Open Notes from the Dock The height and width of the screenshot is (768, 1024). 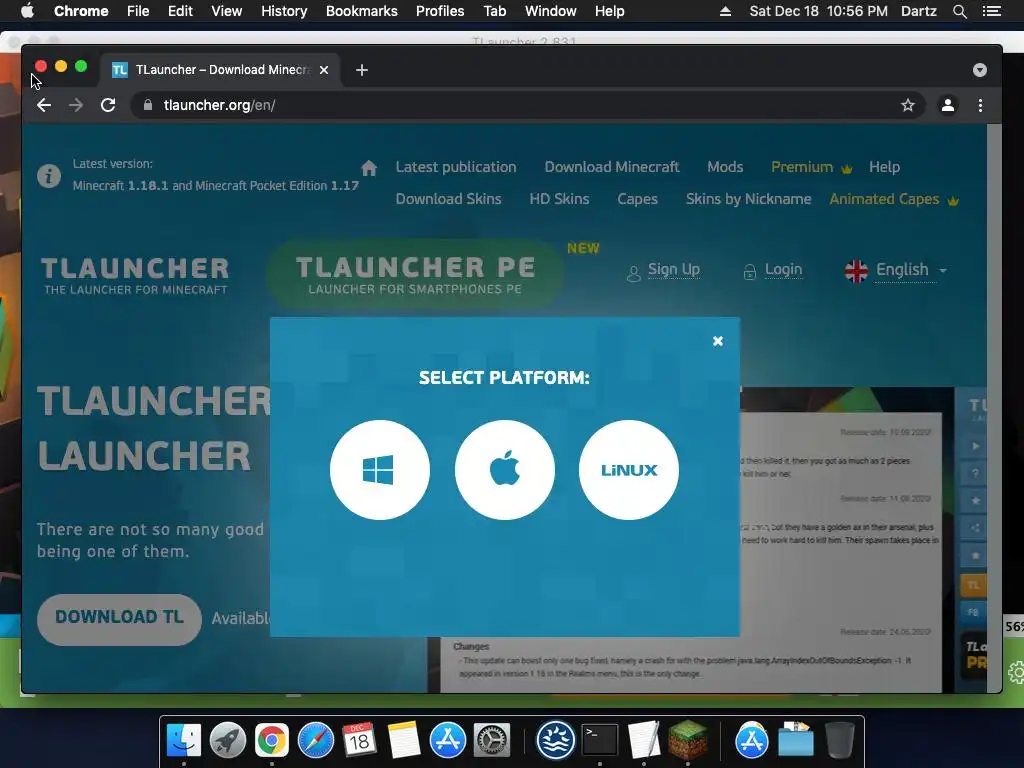404,740
